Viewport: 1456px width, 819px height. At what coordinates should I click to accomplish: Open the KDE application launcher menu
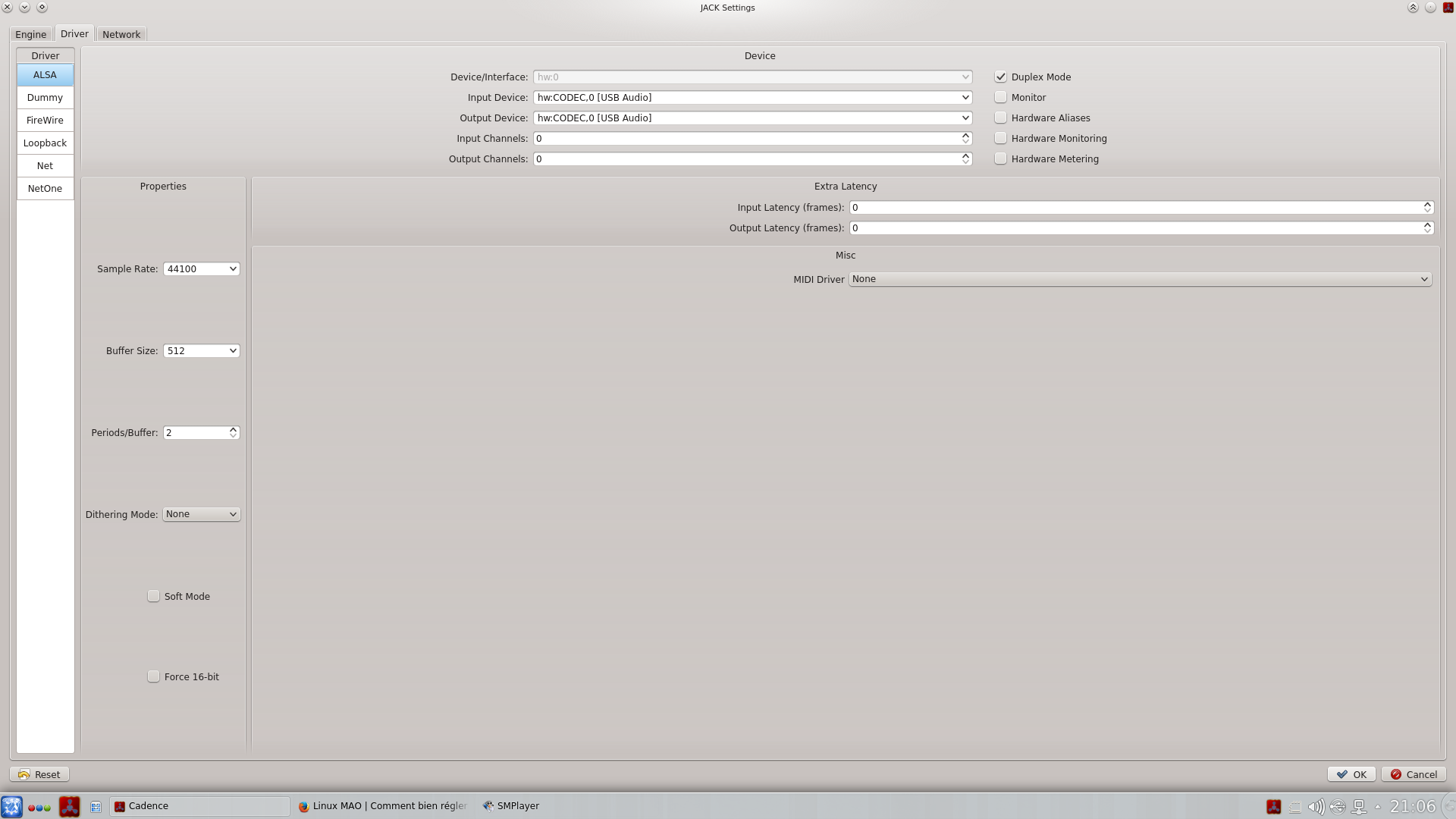pos(11,806)
